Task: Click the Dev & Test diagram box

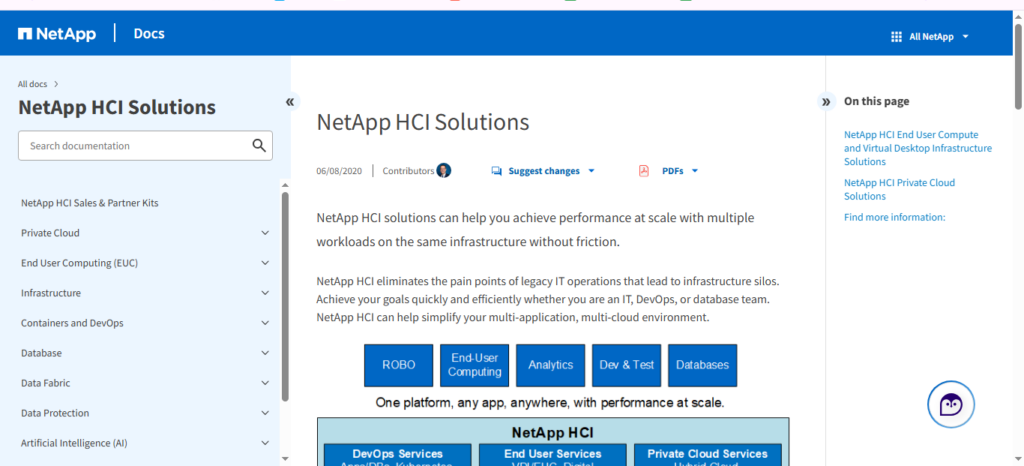Action: [626, 365]
